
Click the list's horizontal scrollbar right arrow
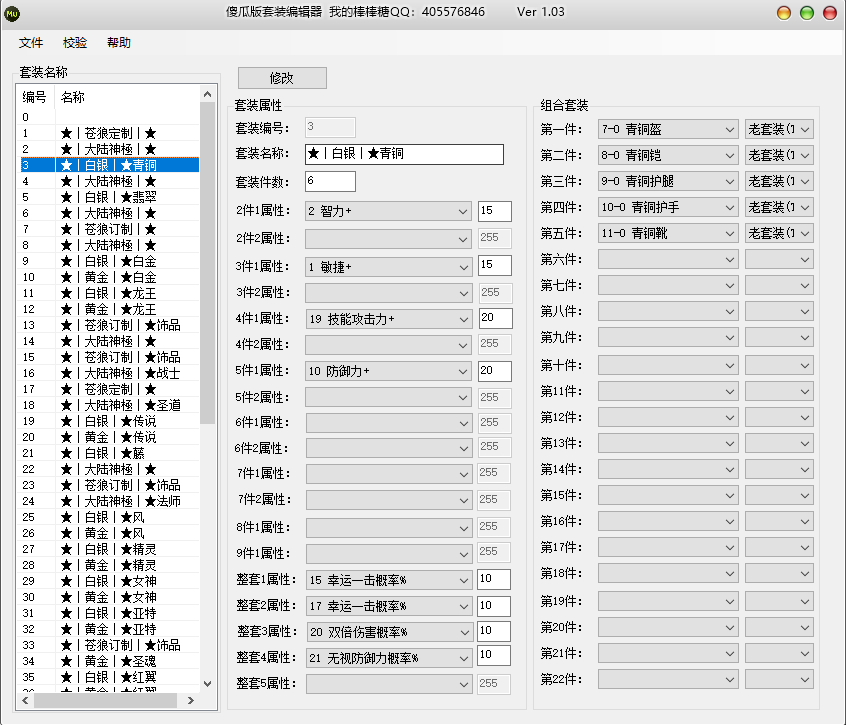point(190,701)
